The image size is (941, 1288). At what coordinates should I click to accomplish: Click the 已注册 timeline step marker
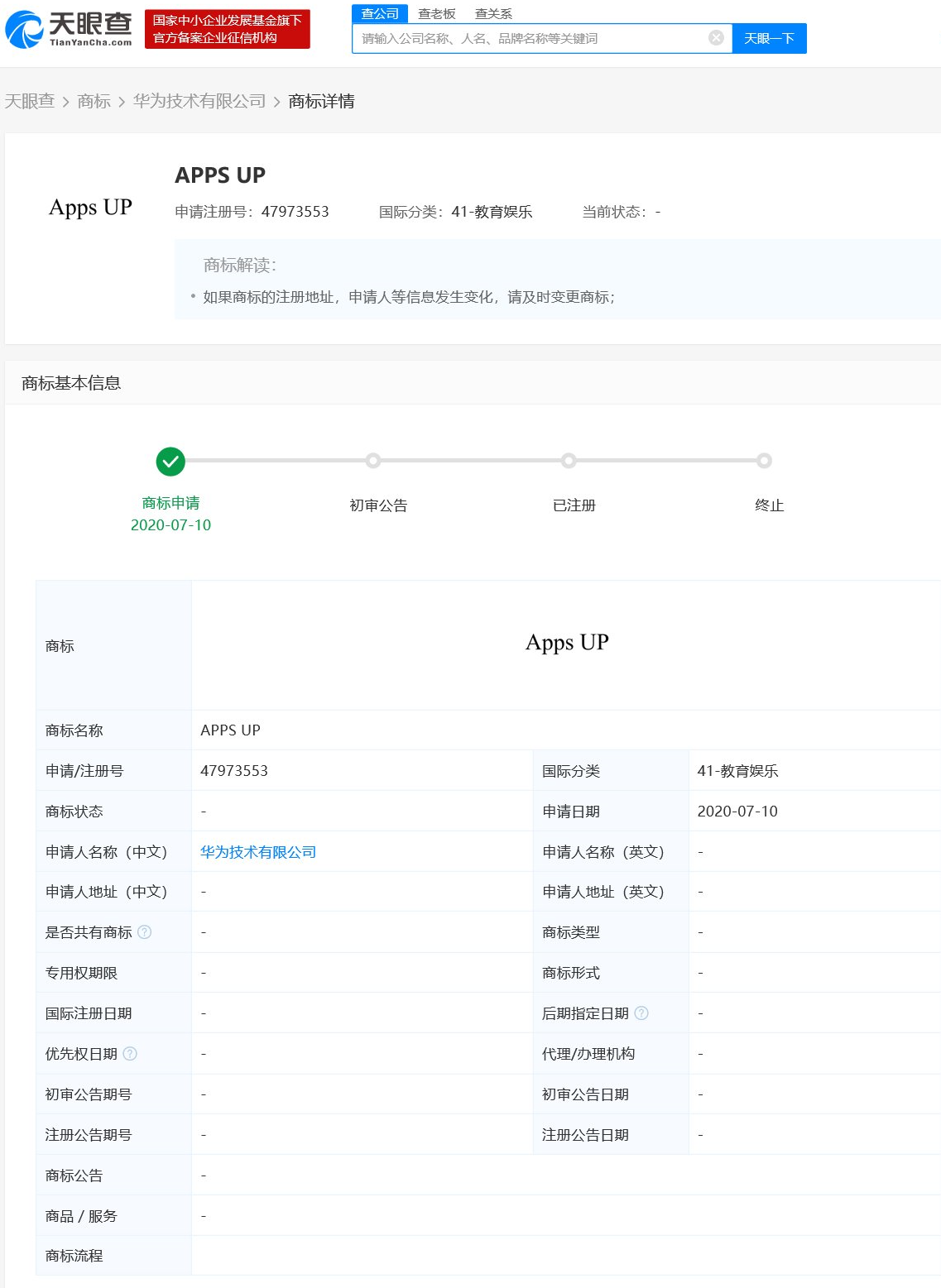(x=569, y=461)
